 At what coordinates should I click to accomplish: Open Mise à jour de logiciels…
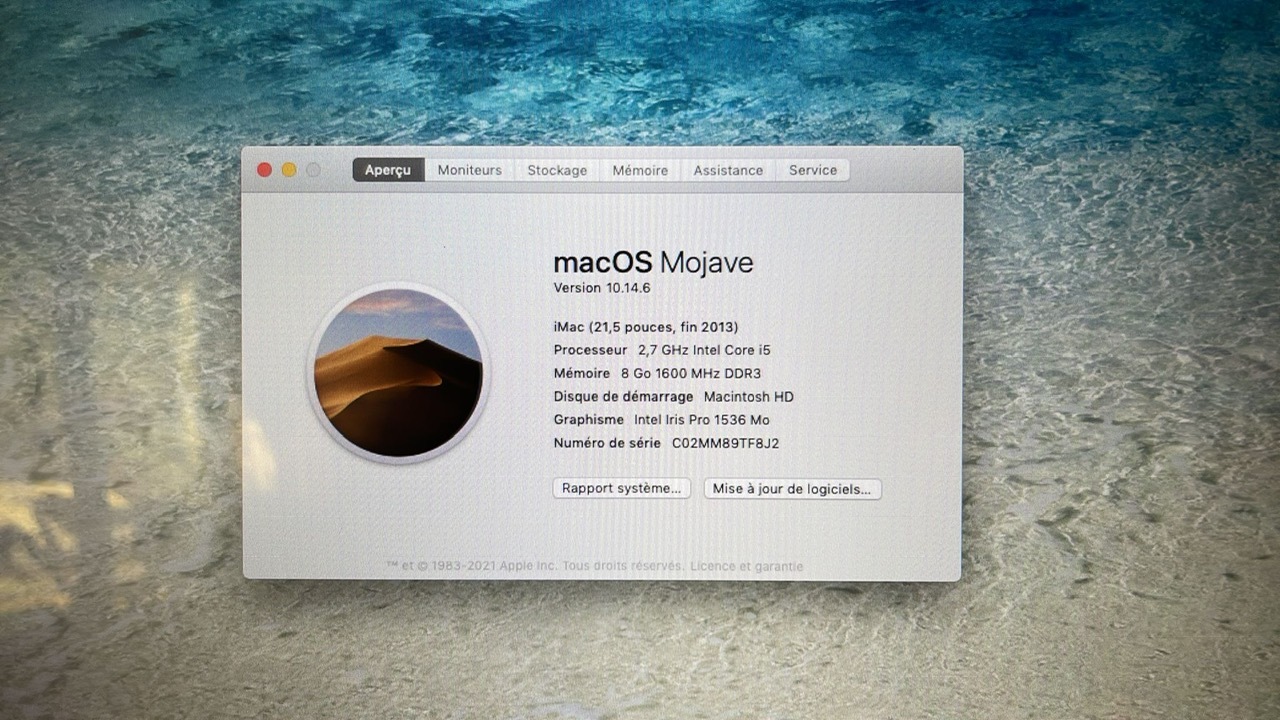tap(792, 489)
